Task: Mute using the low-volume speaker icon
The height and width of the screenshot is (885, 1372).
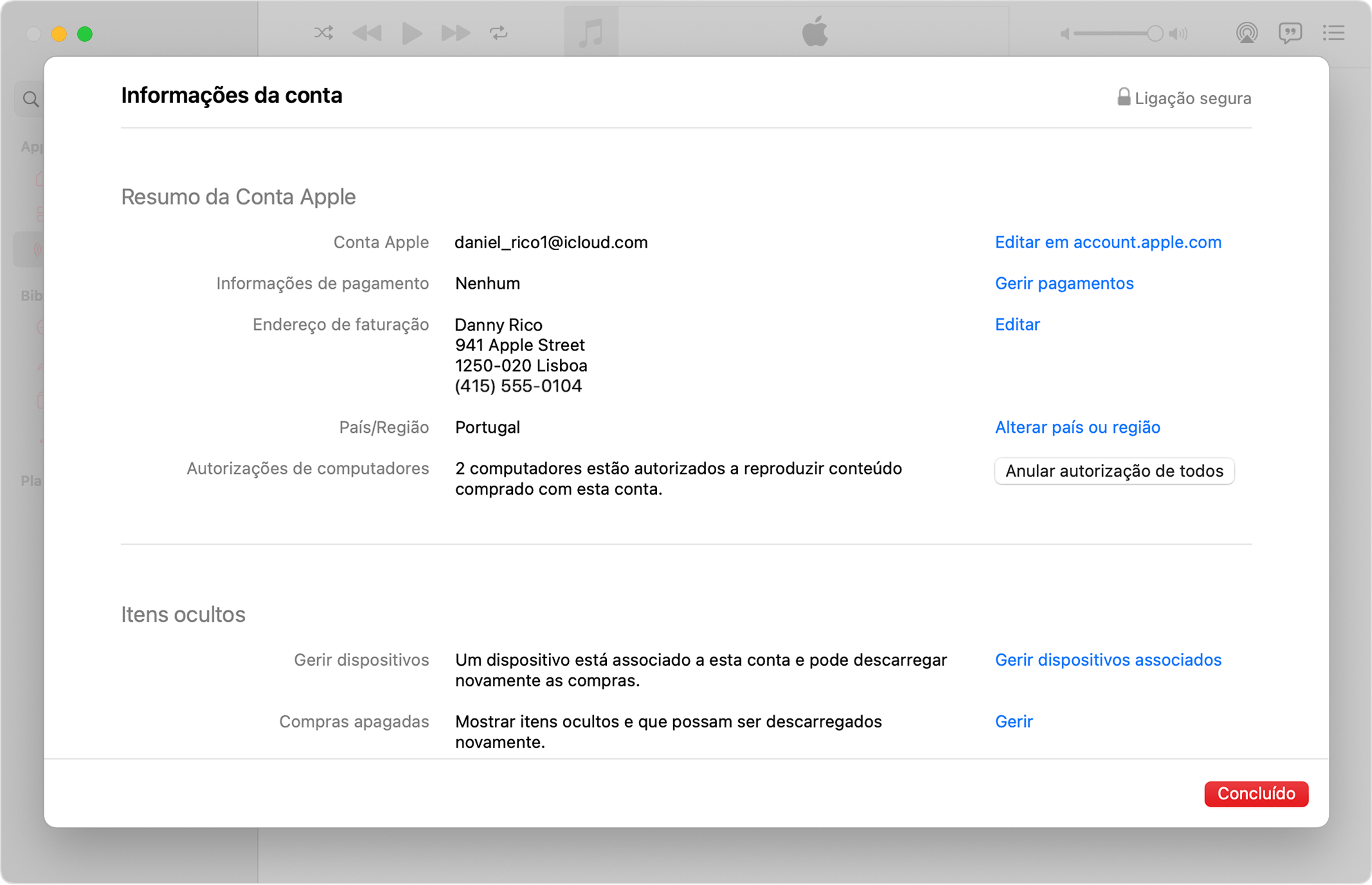Action: 1065,33
